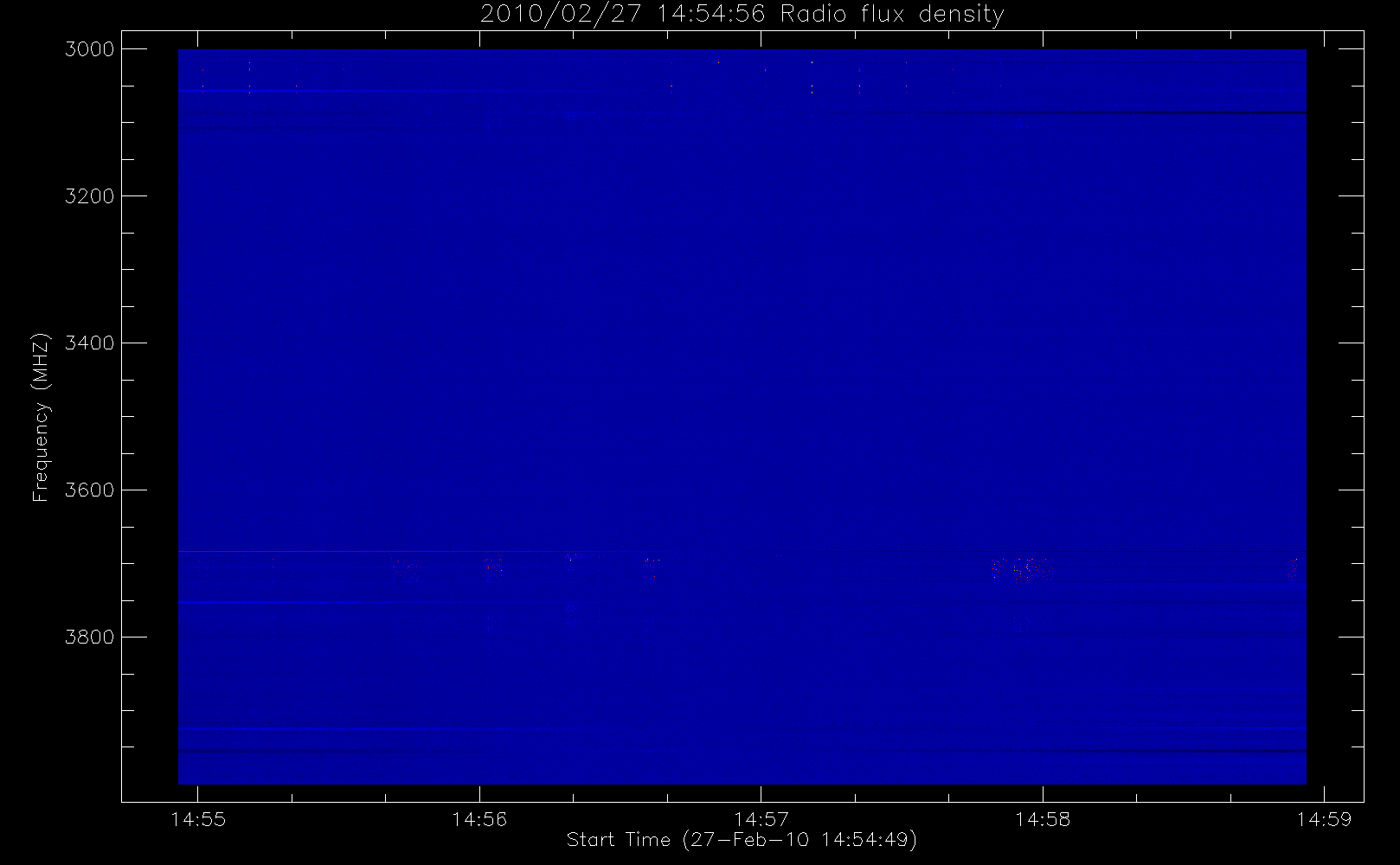Click the bright burst cluster just before 14:58
Image resolution: width=1400 pixels, height=865 pixels.
pyautogui.click(x=1021, y=568)
